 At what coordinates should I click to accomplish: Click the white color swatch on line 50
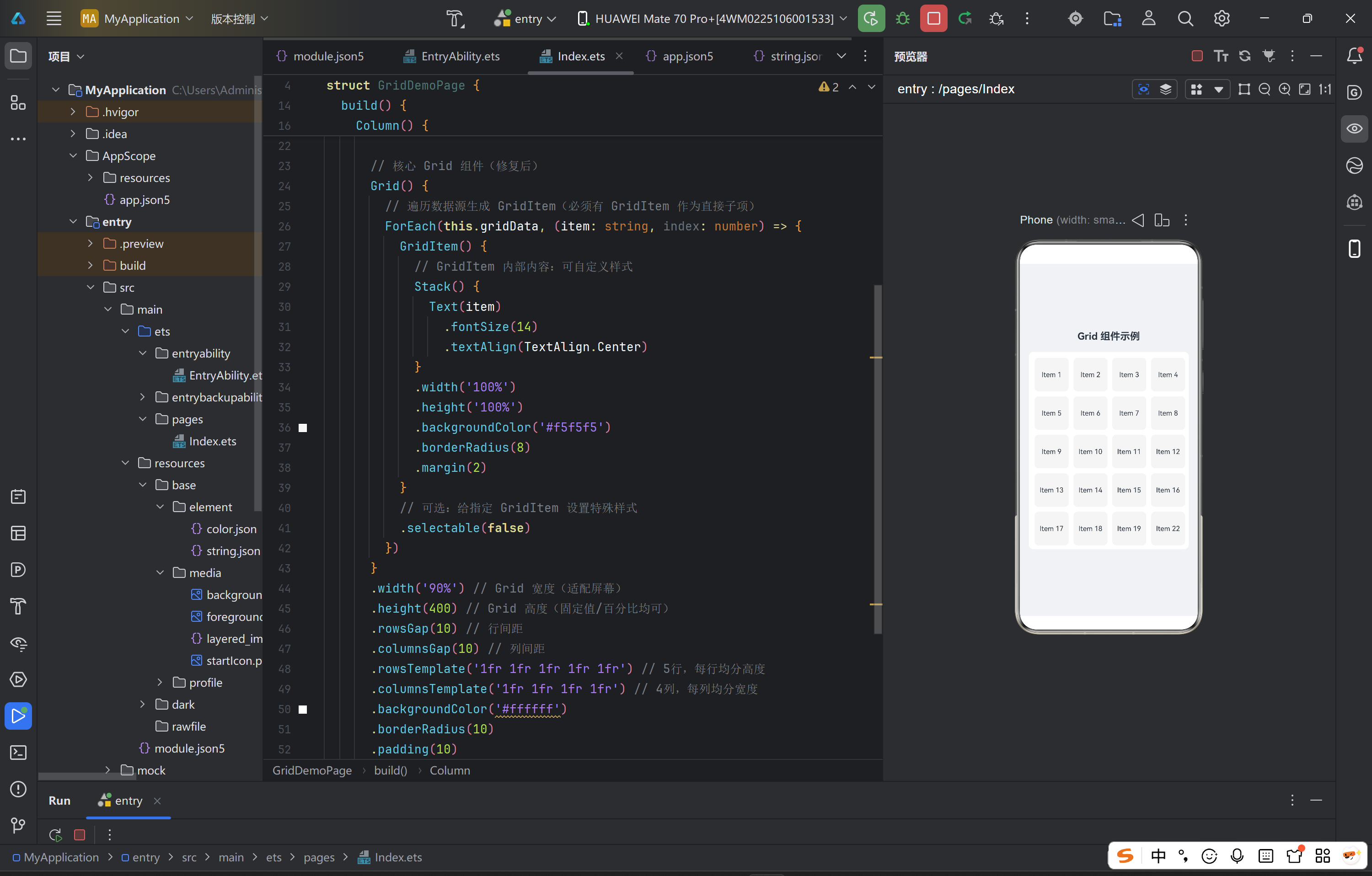(x=303, y=709)
